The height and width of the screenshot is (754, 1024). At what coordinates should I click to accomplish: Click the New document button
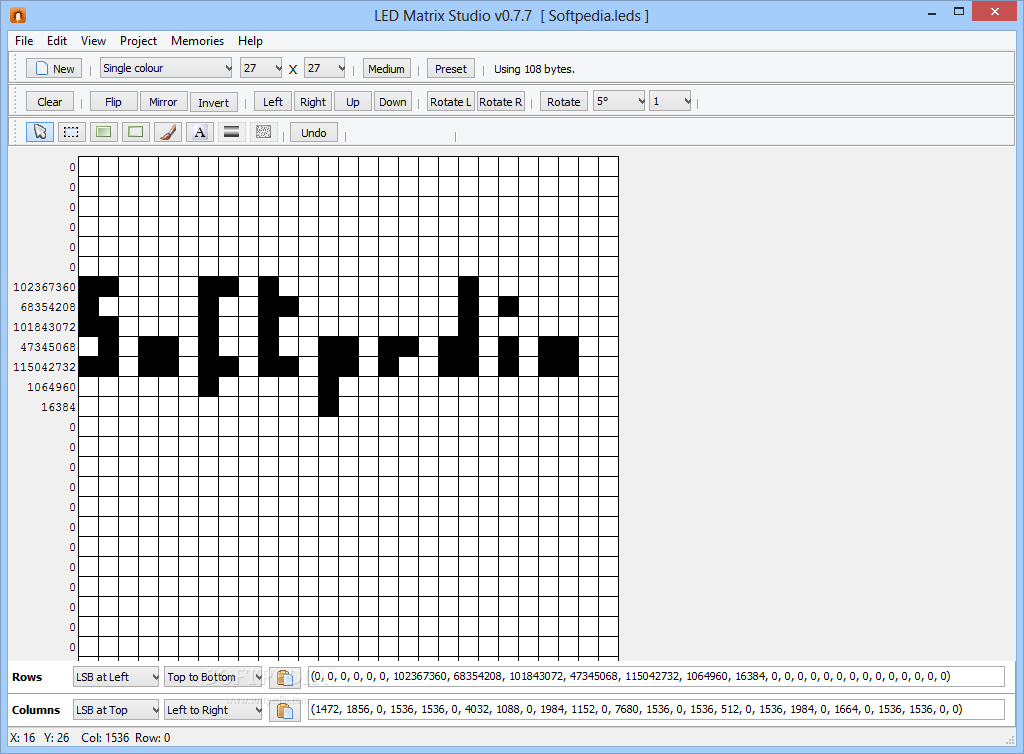[54, 69]
